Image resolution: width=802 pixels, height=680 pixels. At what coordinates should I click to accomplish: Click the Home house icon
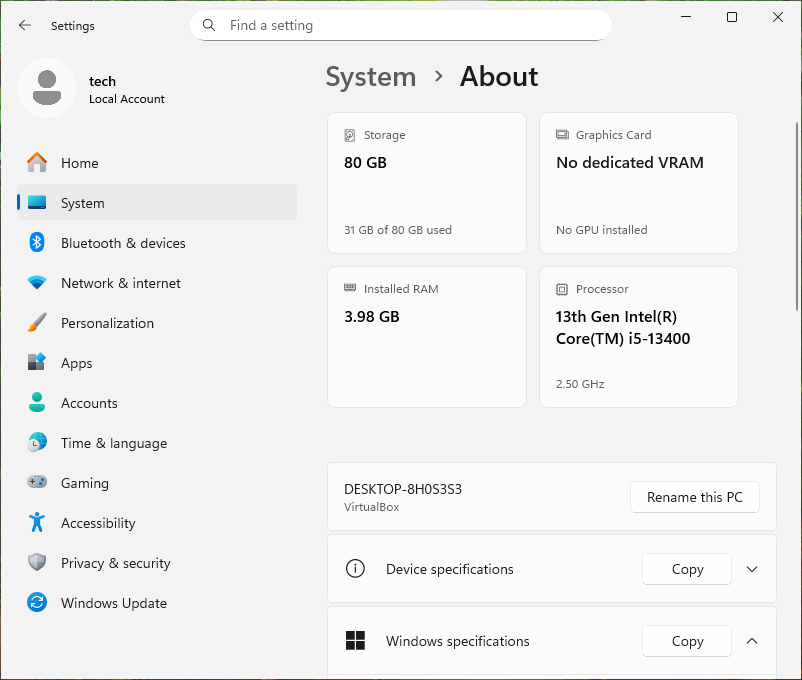click(x=37, y=163)
